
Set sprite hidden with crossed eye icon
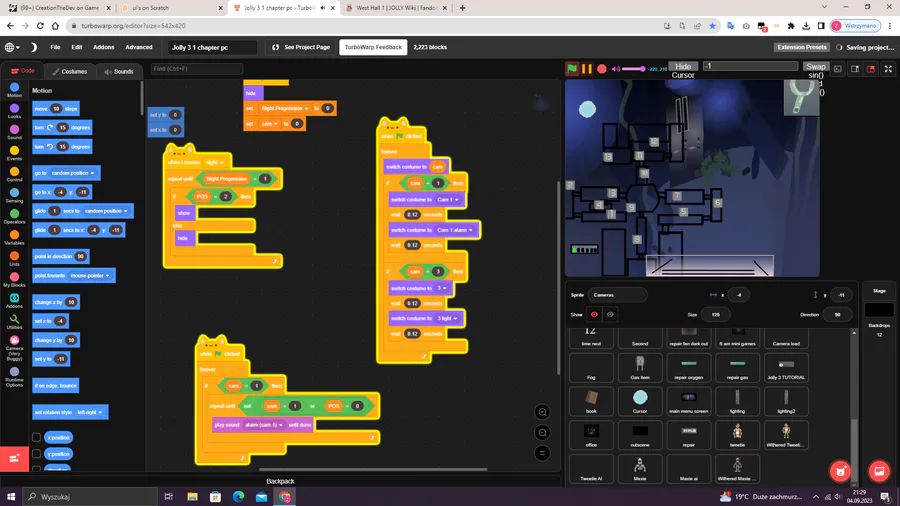click(x=610, y=314)
